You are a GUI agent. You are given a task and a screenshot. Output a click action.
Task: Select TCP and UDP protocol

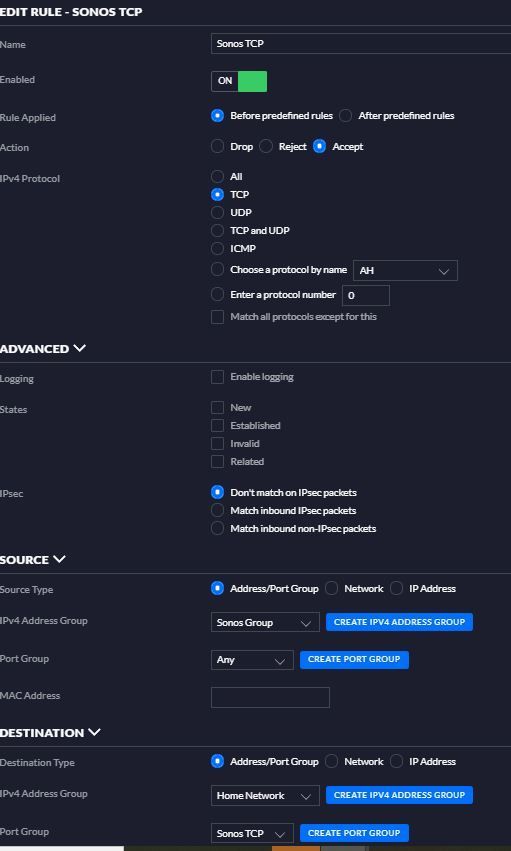(217, 231)
